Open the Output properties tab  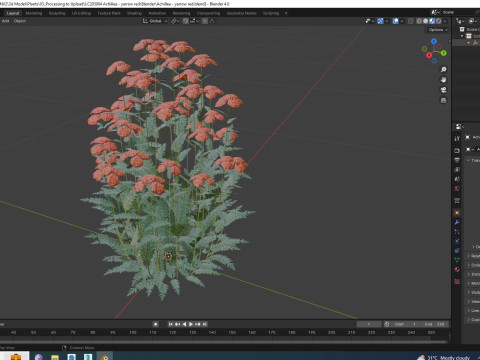(457, 160)
